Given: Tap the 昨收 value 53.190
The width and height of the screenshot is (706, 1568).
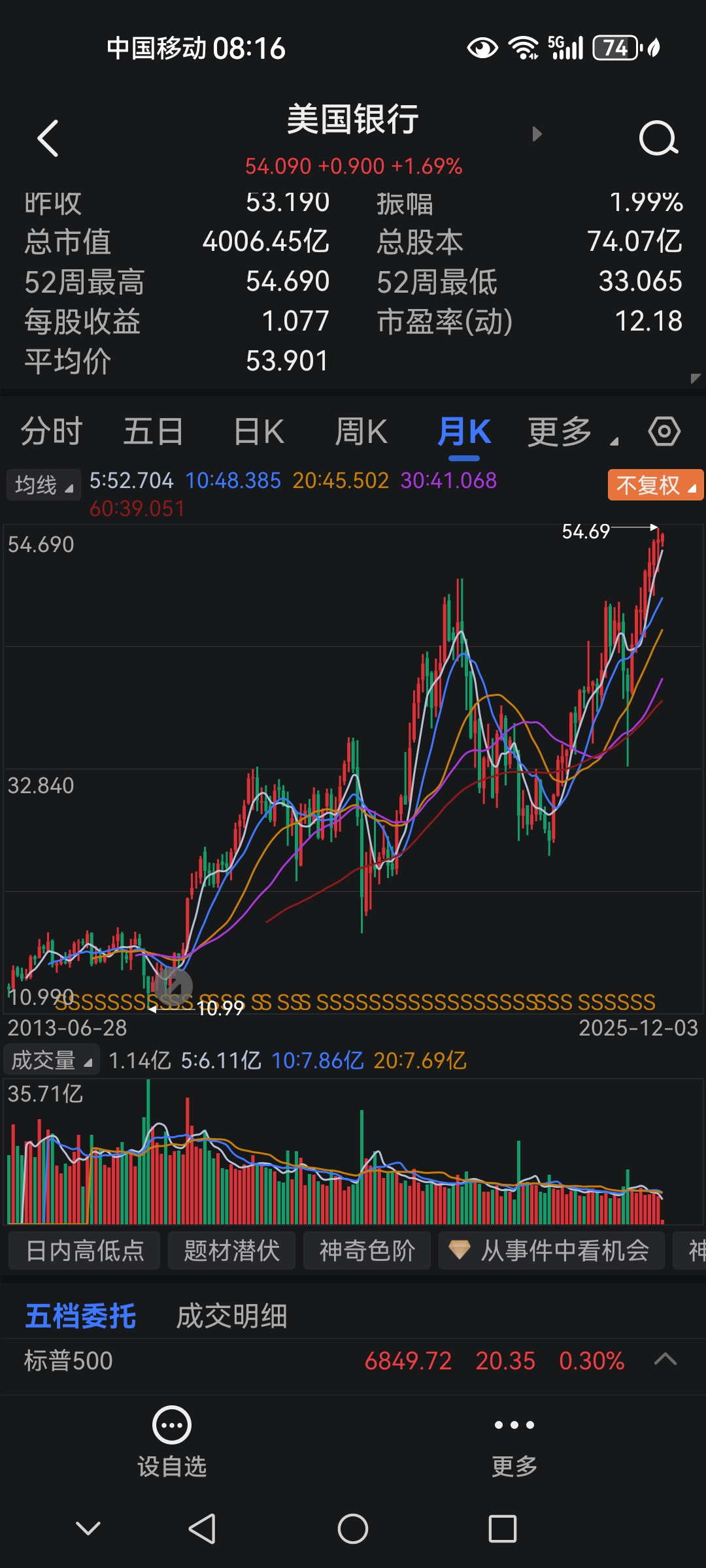Looking at the screenshot, I should [288, 203].
